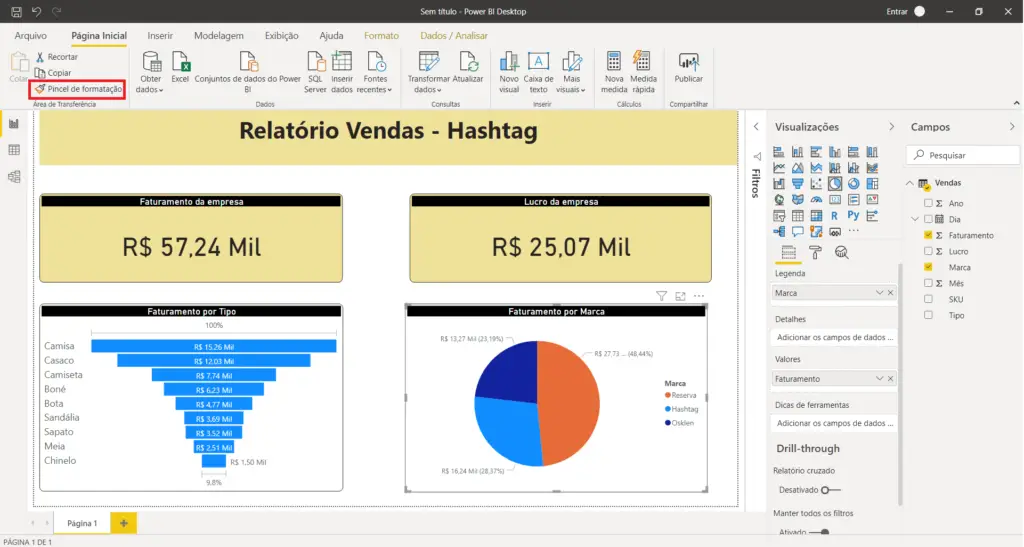Switch to the Inserir ribbon tab

pos(160,36)
